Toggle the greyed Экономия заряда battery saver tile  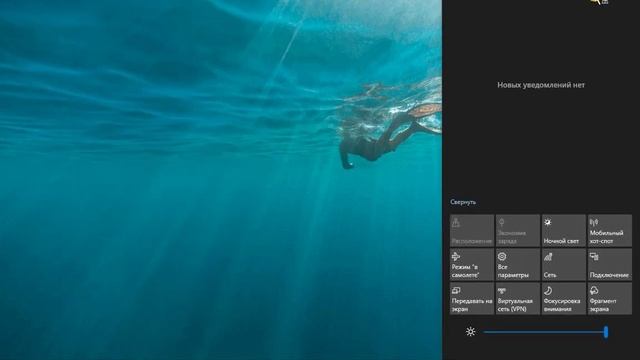(x=518, y=231)
